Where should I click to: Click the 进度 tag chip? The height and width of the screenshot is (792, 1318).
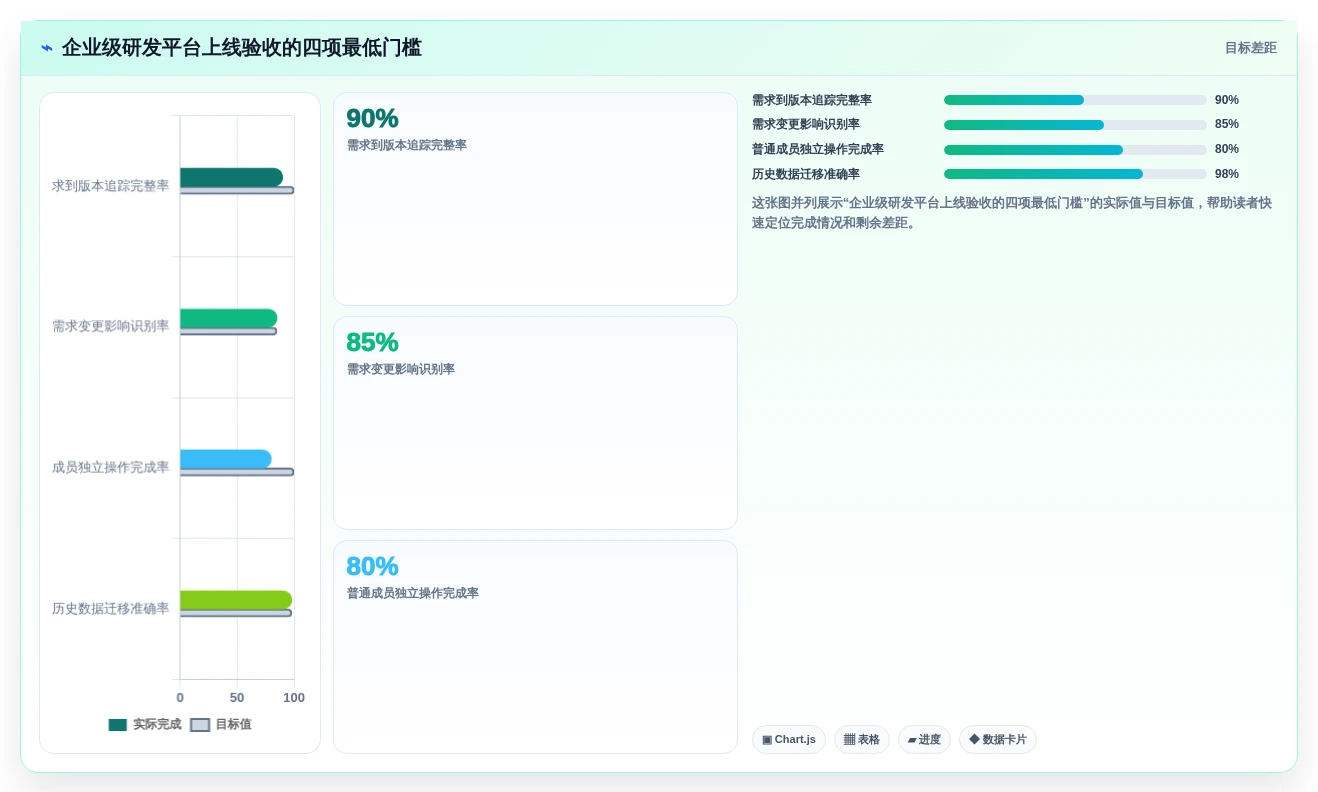pos(924,740)
